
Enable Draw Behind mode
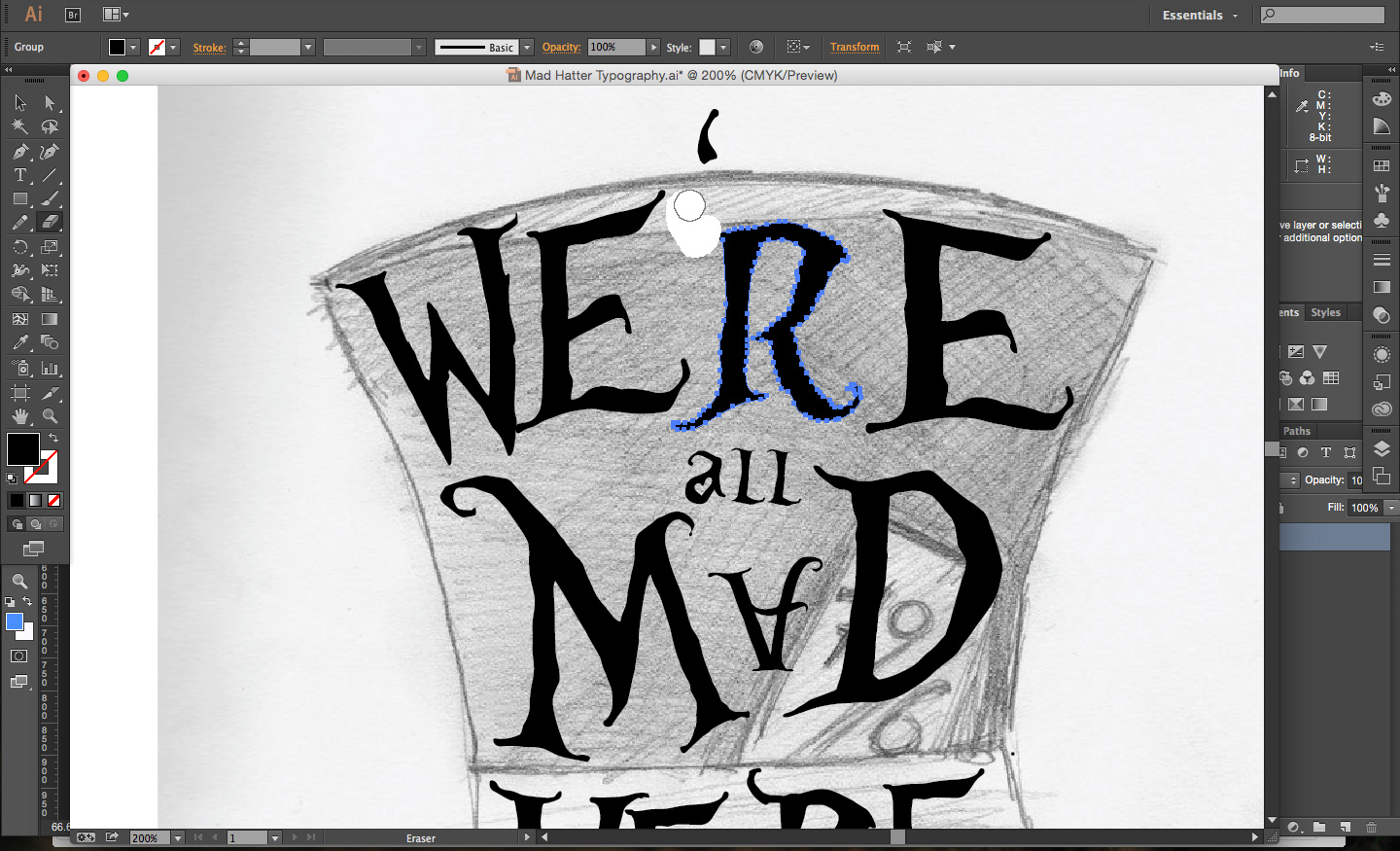pyautogui.click(x=35, y=524)
